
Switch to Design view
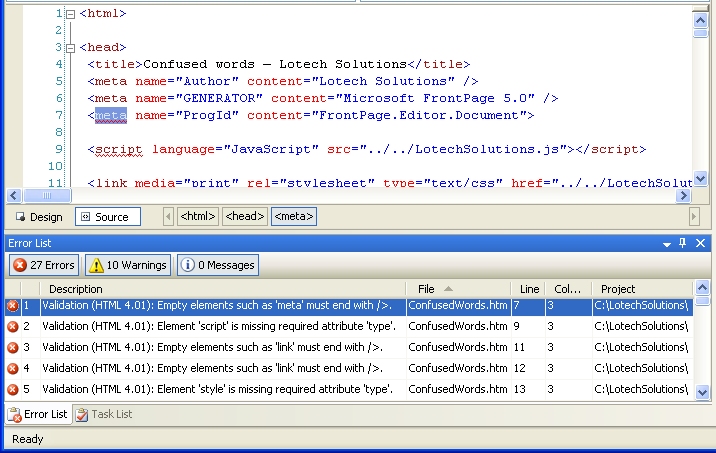[39, 216]
